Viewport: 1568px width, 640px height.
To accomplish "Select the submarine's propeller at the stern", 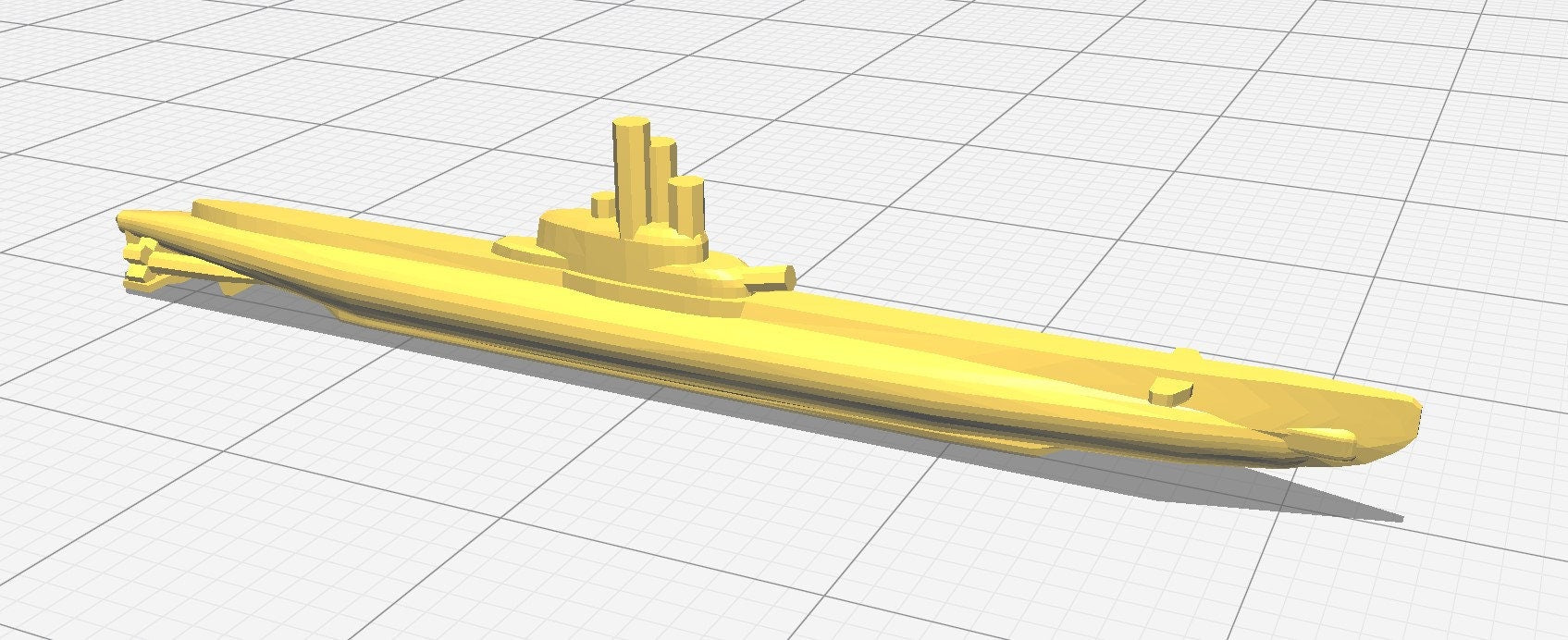I will [141, 259].
